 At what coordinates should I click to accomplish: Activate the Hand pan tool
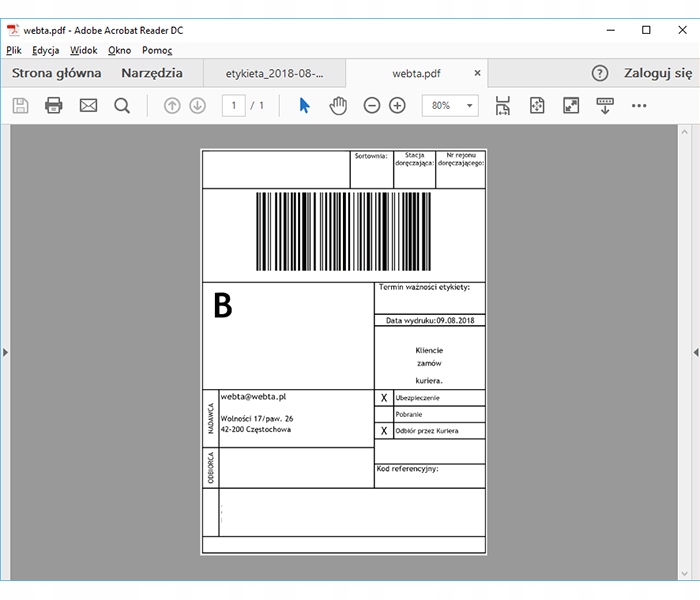coord(338,106)
